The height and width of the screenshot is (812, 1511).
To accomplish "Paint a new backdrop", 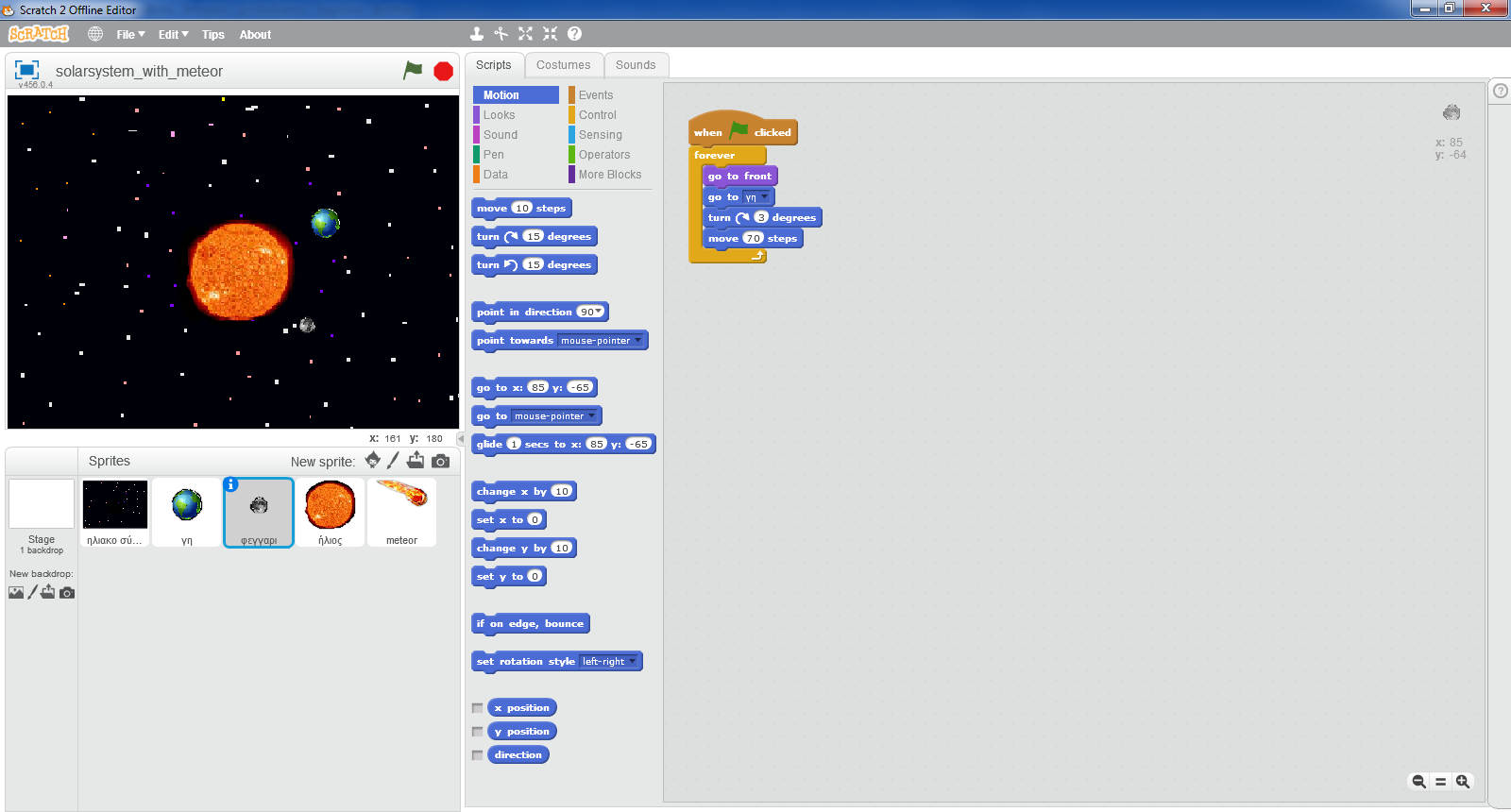I will coord(32,592).
